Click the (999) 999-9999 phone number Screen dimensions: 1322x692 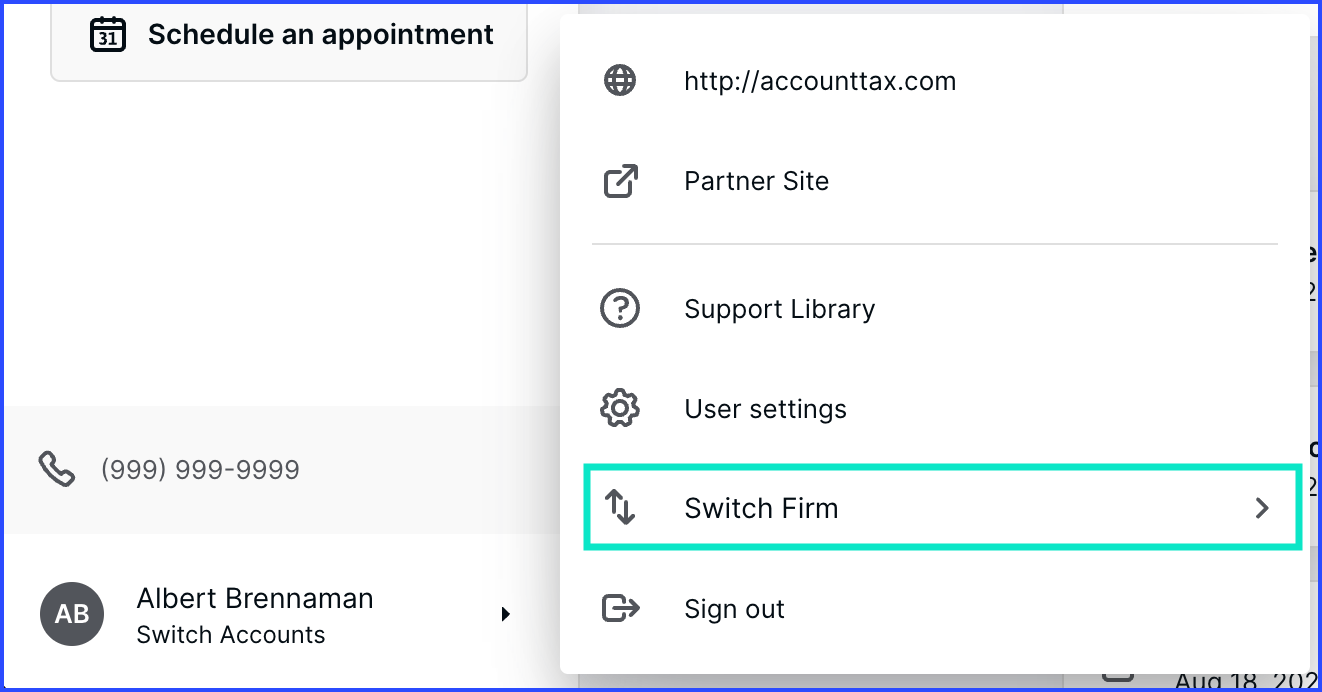pyautogui.click(x=200, y=470)
